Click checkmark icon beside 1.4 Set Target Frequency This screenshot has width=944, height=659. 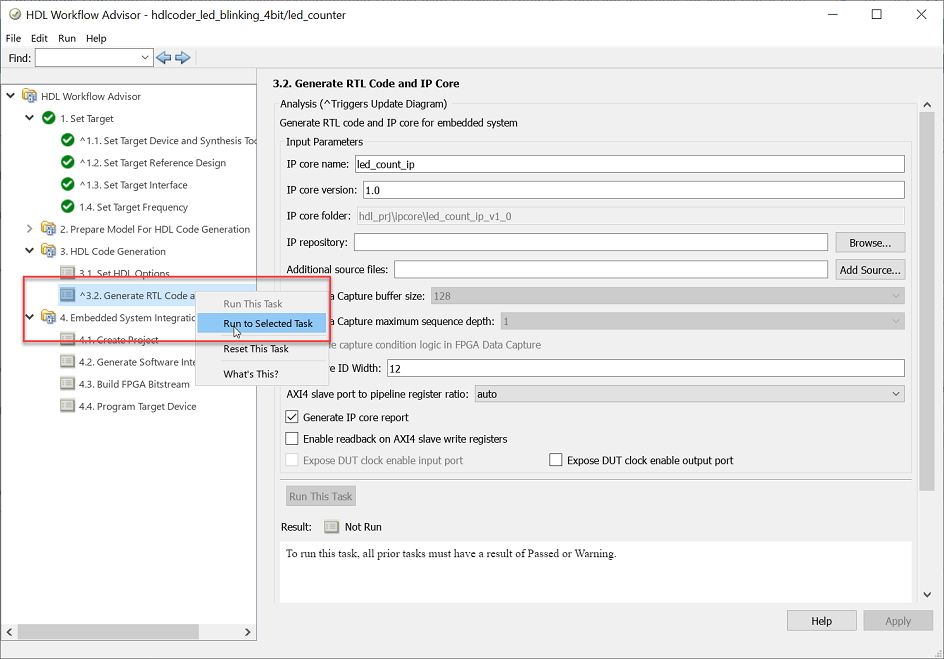[67, 206]
